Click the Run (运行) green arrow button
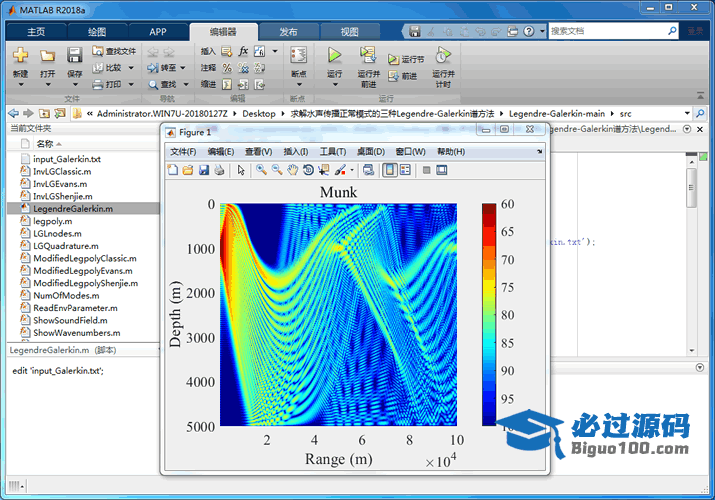Image resolution: width=715 pixels, height=500 pixels. [334, 55]
